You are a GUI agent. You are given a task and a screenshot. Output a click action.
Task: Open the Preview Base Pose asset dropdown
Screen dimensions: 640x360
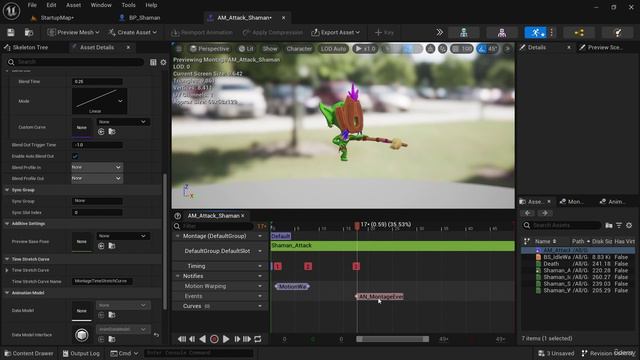pyautogui.click(x=123, y=236)
